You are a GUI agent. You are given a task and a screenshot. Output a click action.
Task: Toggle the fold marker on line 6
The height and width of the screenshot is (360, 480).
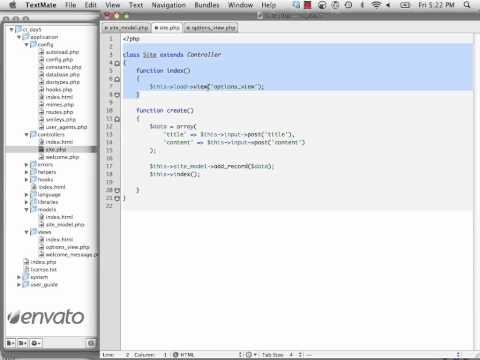pyautogui.click(x=117, y=79)
